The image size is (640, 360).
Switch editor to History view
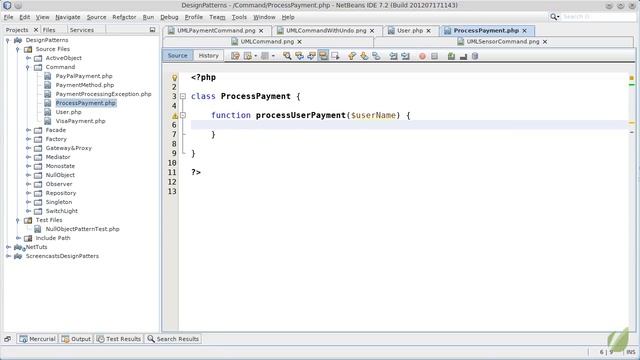tap(209, 56)
